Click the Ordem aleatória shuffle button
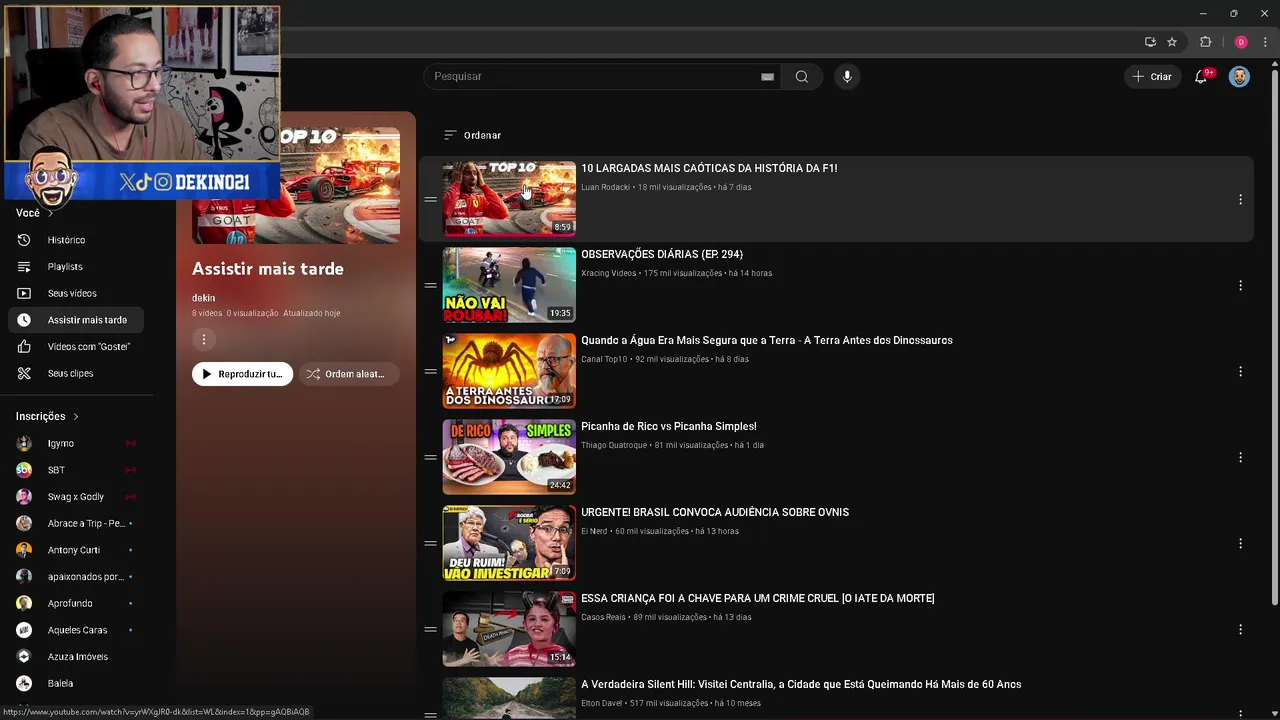The height and width of the screenshot is (720, 1280). coord(348,374)
